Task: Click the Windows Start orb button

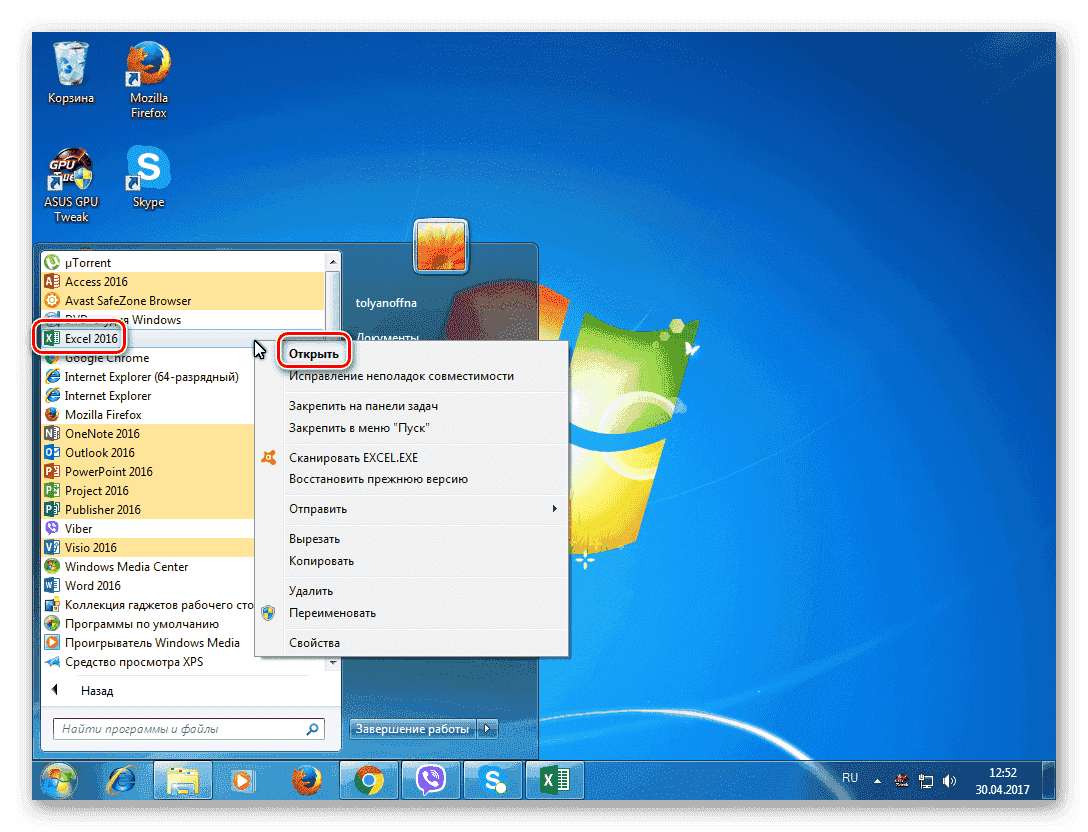Action: tap(59, 779)
